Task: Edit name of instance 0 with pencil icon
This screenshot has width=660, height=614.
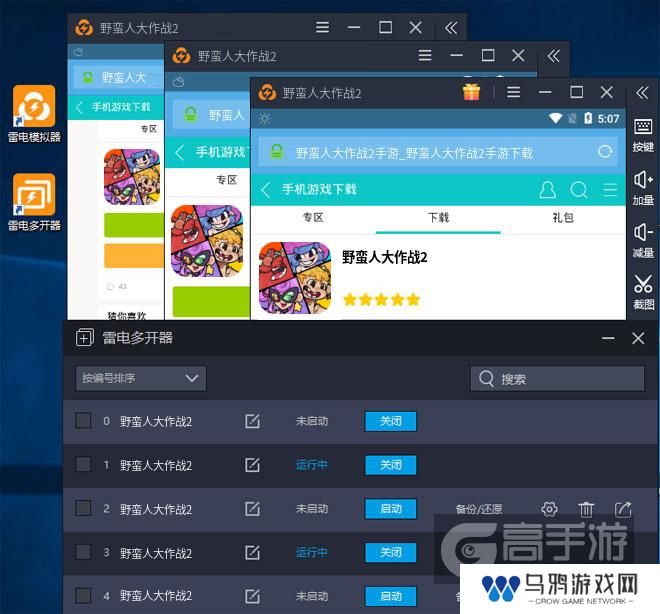Action: (252, 421)
